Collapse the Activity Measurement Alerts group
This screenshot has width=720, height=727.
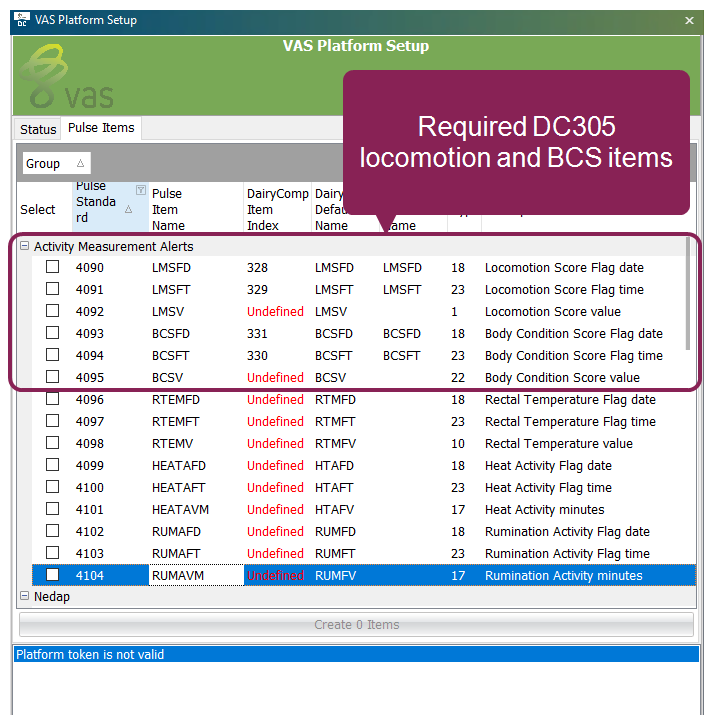[x=25, y=246]
